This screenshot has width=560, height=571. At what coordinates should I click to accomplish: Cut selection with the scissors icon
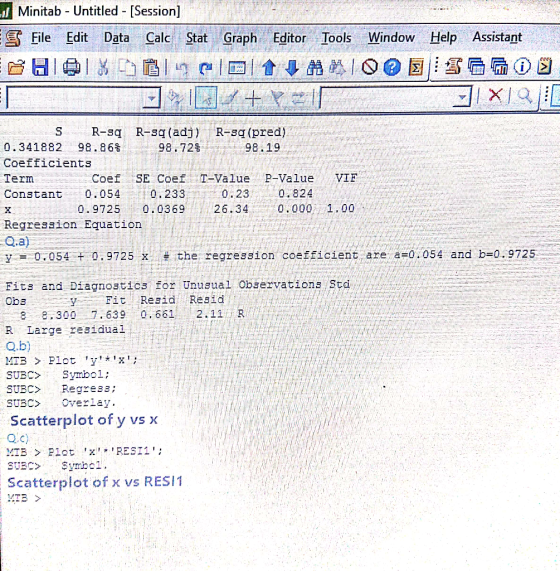pos(103,67)
